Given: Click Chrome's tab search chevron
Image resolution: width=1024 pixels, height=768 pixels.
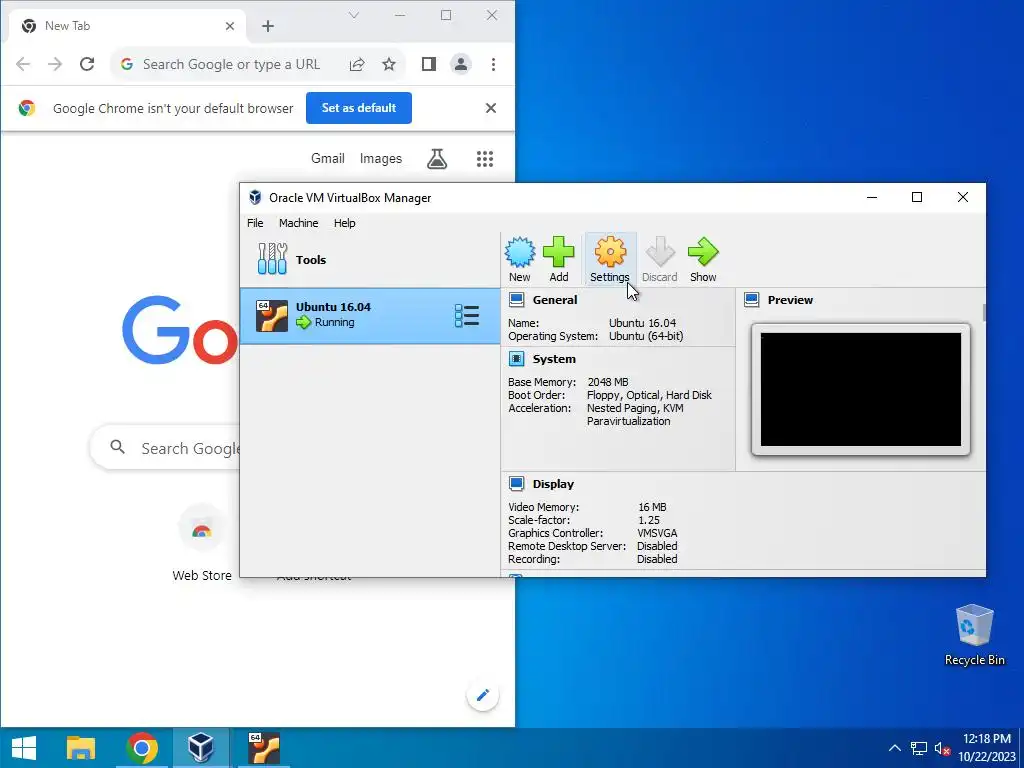Looking at the screenshot, I should [x=354, y=15].
